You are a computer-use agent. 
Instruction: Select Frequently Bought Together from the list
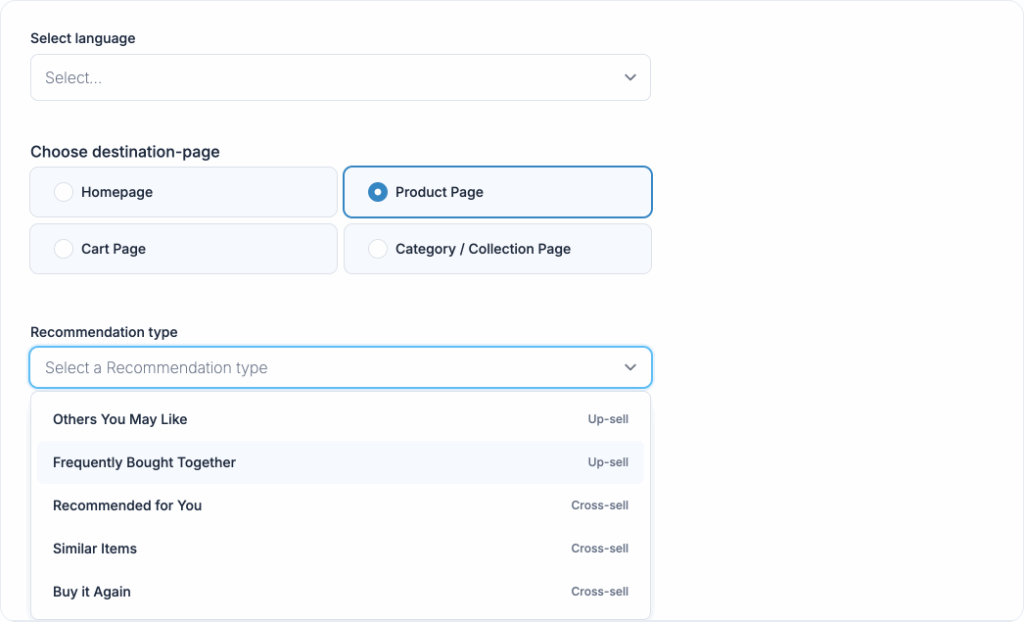click(144, 463)
